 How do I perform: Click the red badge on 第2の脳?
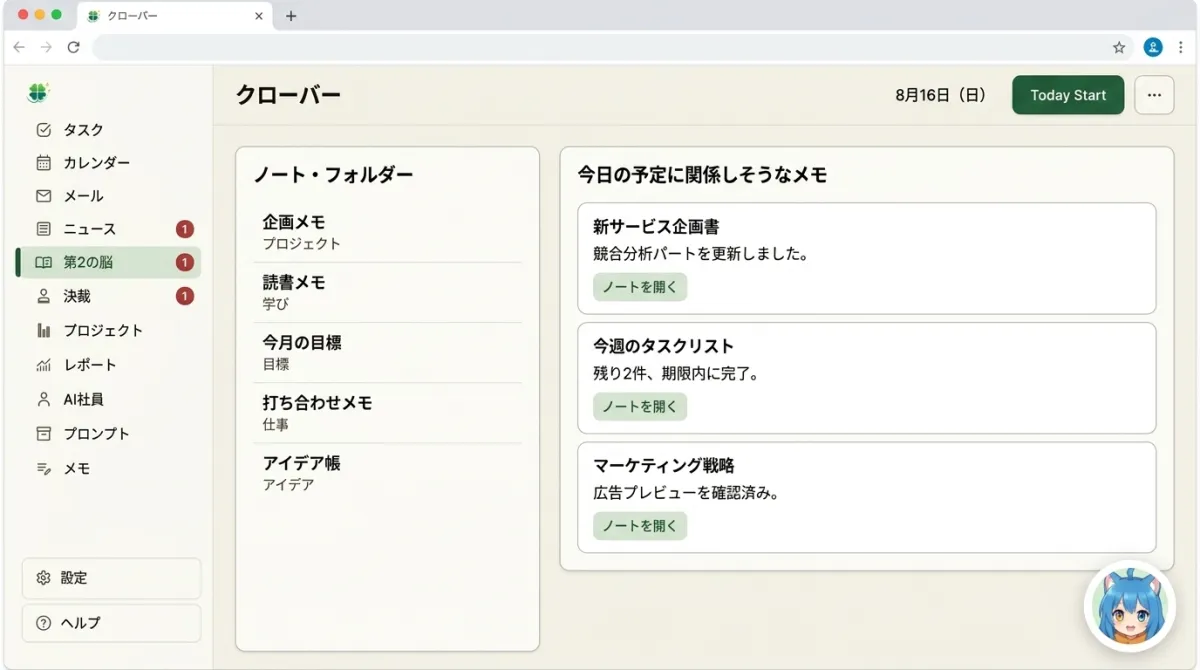[x=184, y=263]
